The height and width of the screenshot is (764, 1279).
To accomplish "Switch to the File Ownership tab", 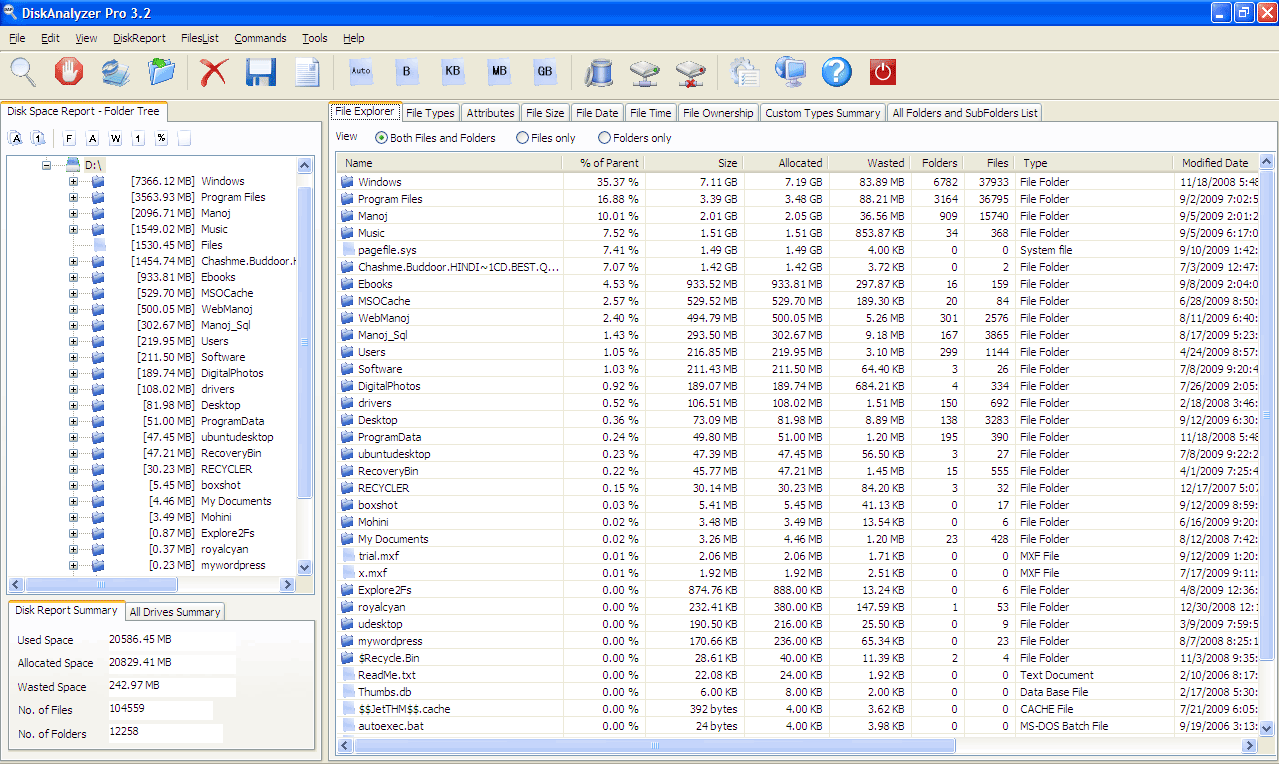I will click(x=718, y=113).
